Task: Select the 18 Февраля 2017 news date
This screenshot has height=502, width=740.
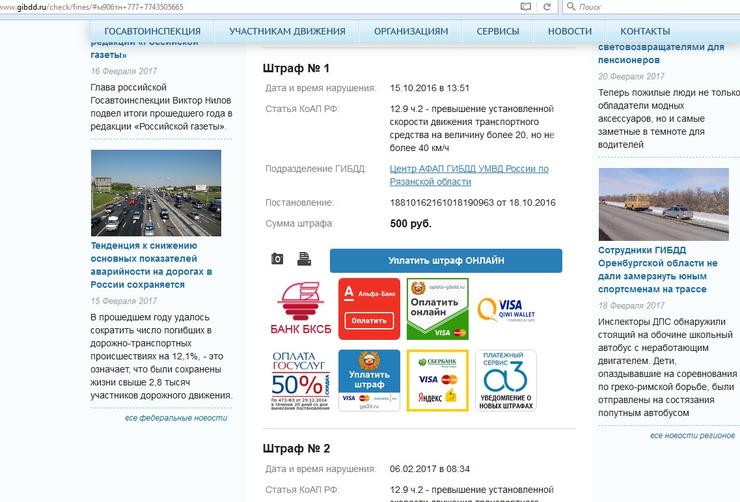Action: click(631, 306)
